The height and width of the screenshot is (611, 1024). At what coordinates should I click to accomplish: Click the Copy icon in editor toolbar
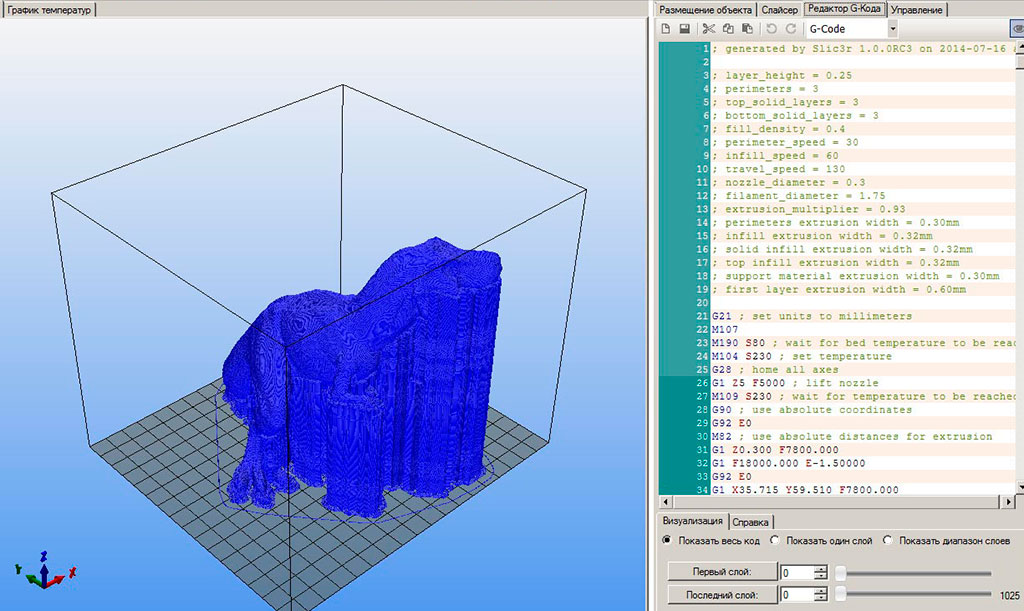tap(728, 29)
